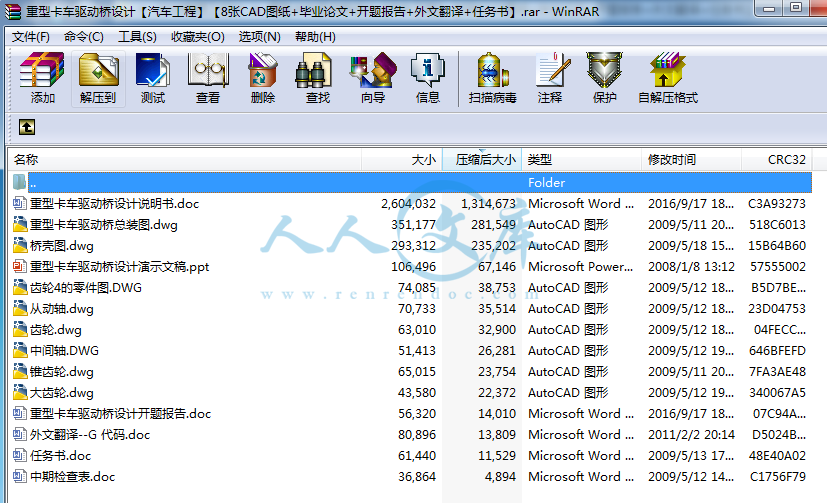Click the Word icon of 外文翻译--G 代码.doc
The height and width of the screenshot is (503, 827).
pos(20,434)
